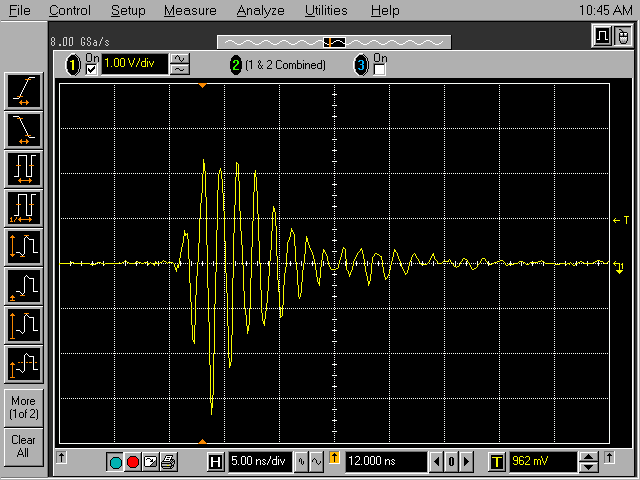The image size is (640, 480).
Task: Click the green channel 2 badge
Action: click(x=236, y=65)
